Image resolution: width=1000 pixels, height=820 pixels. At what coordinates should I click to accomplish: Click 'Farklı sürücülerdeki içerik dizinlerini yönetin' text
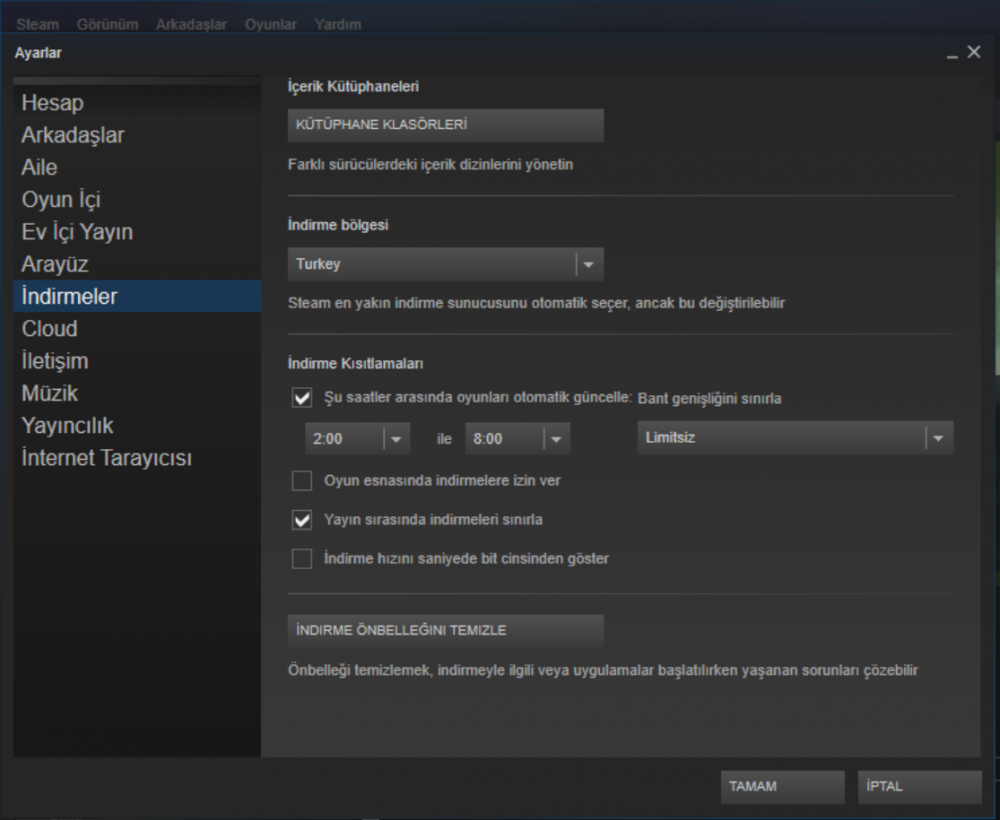coord(430,165)
